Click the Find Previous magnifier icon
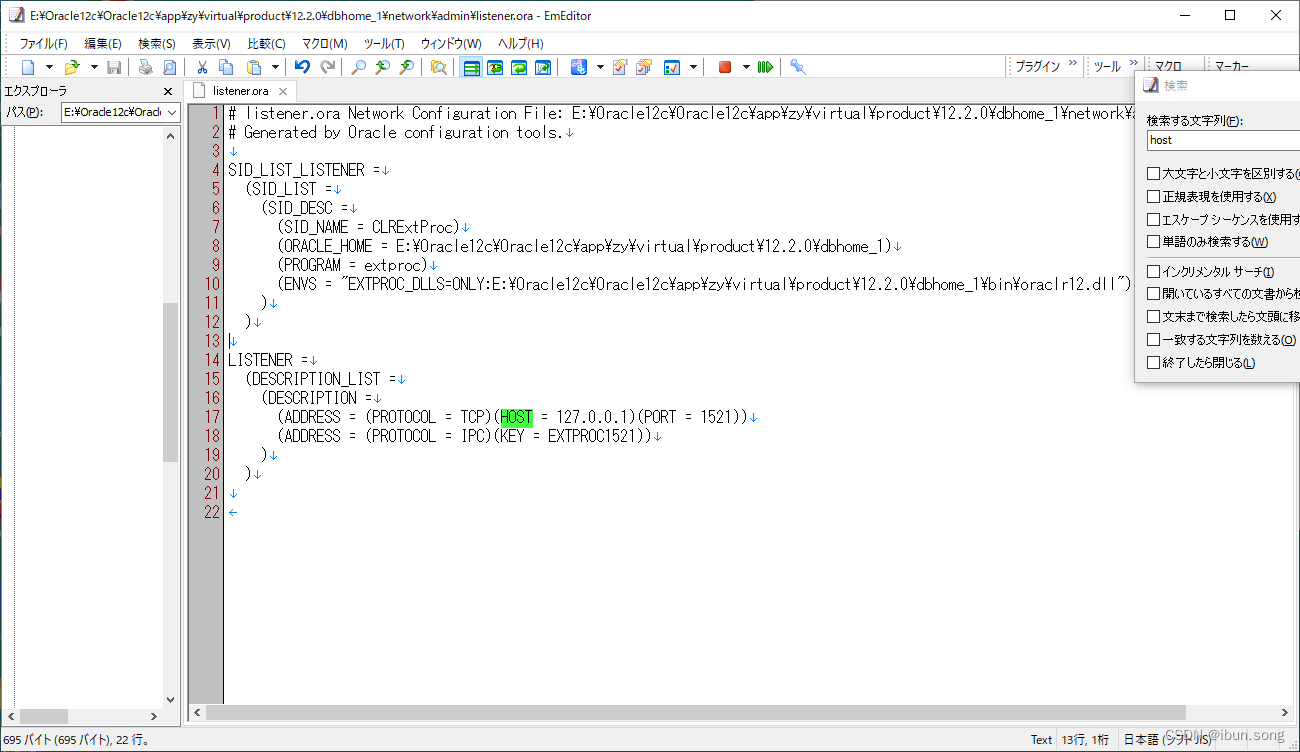This screenshot has width=1300, height=752. (406, 67)
